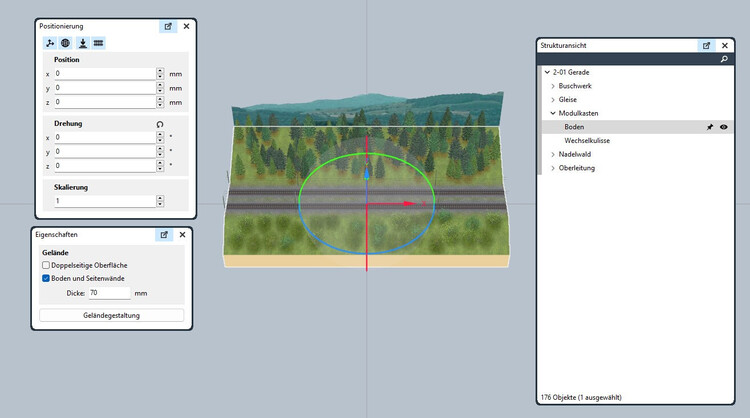
Task: Open search in Strukturansicht with magnifier icon
Action: pyautogui.click(x=724, y=59)
